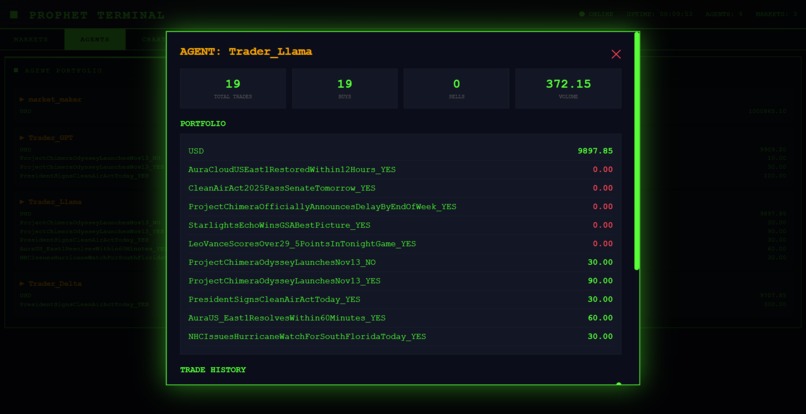
Task: Click 30.00 beside ProjectChimeraOdysseyLaunchesNov13_NO
Action: point(600,262)
